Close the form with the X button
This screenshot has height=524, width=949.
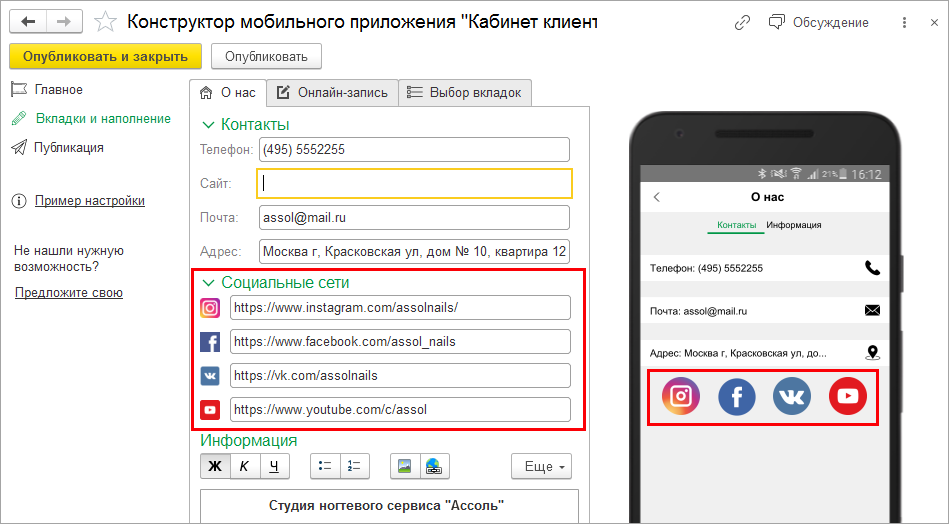[x=934, y=22]
